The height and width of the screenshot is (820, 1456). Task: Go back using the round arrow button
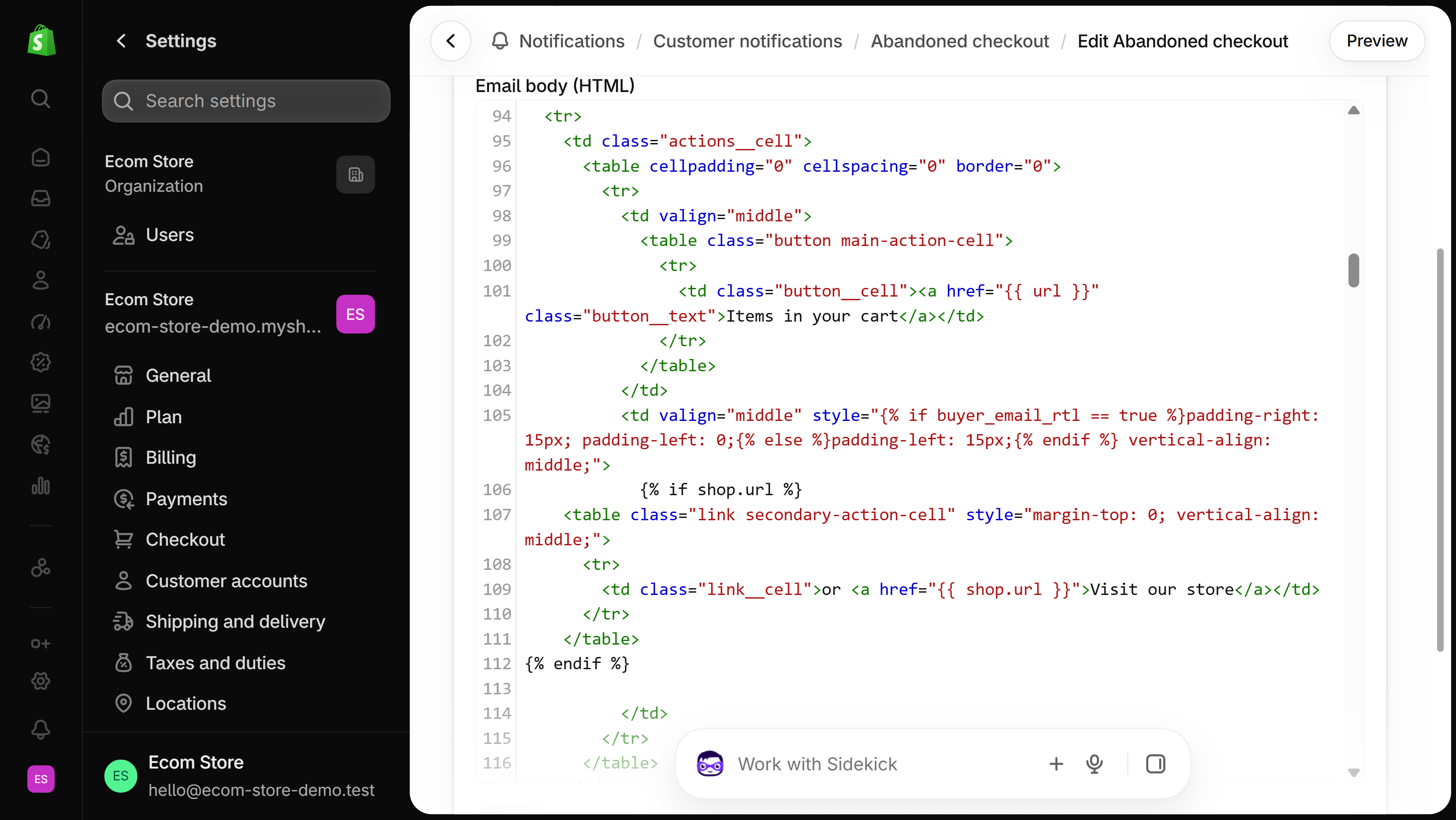450,41
